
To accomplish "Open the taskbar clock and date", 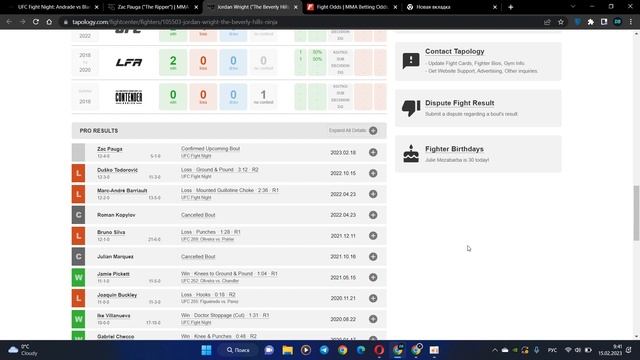I will coord(611,350).
